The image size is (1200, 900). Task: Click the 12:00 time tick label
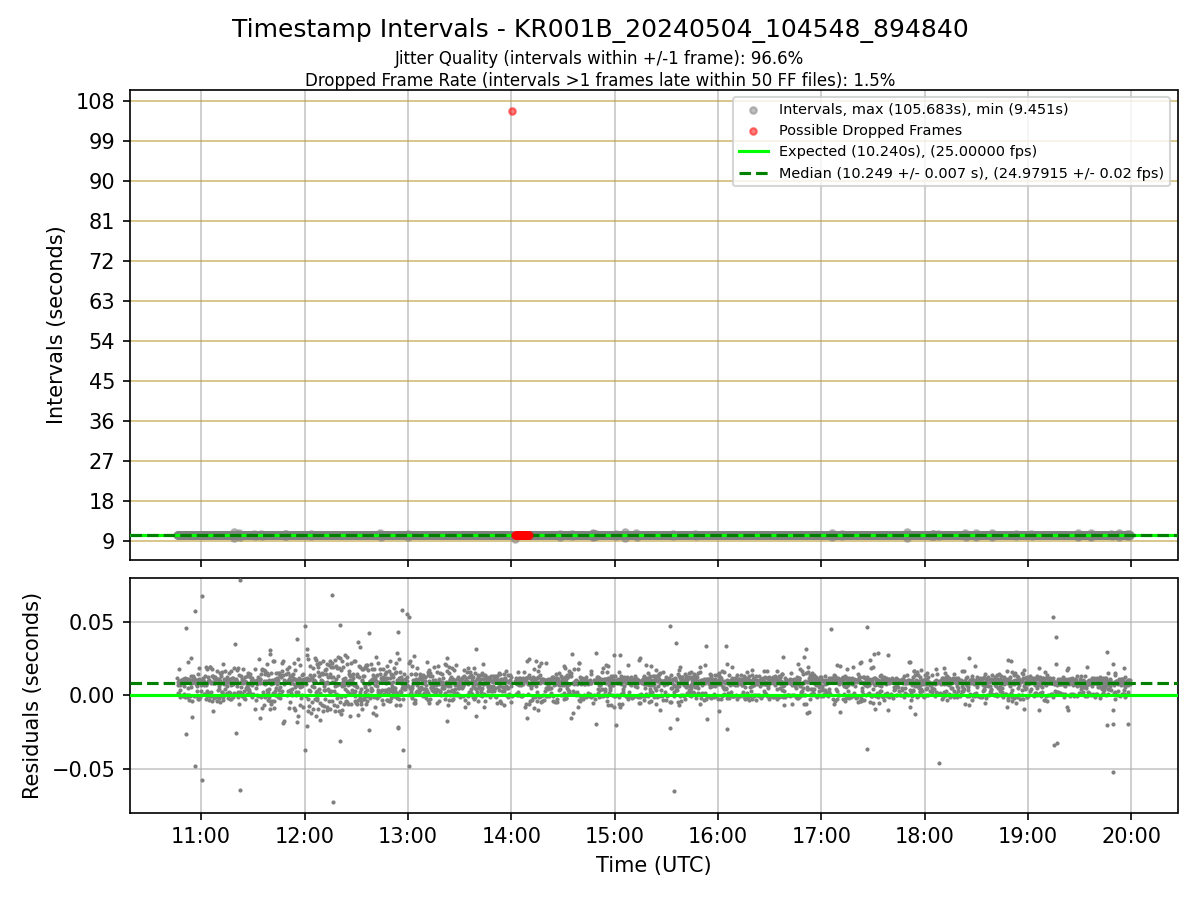pos(305,834)
